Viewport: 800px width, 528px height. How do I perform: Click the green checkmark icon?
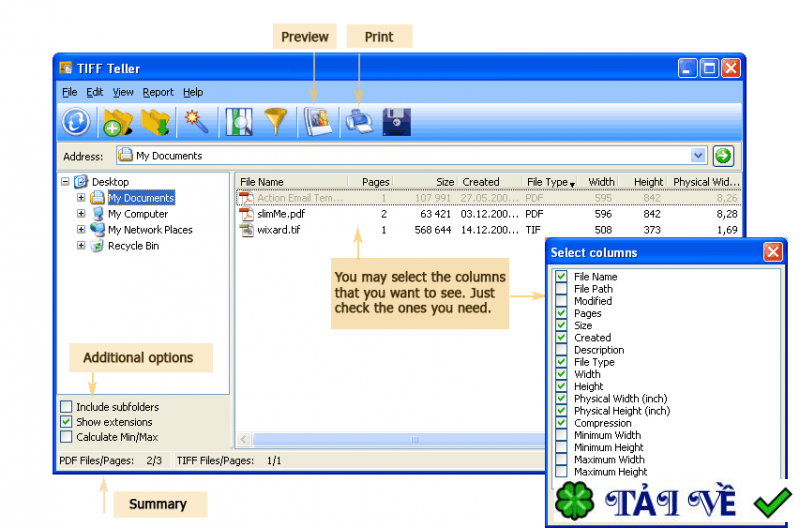coord(772,501)
